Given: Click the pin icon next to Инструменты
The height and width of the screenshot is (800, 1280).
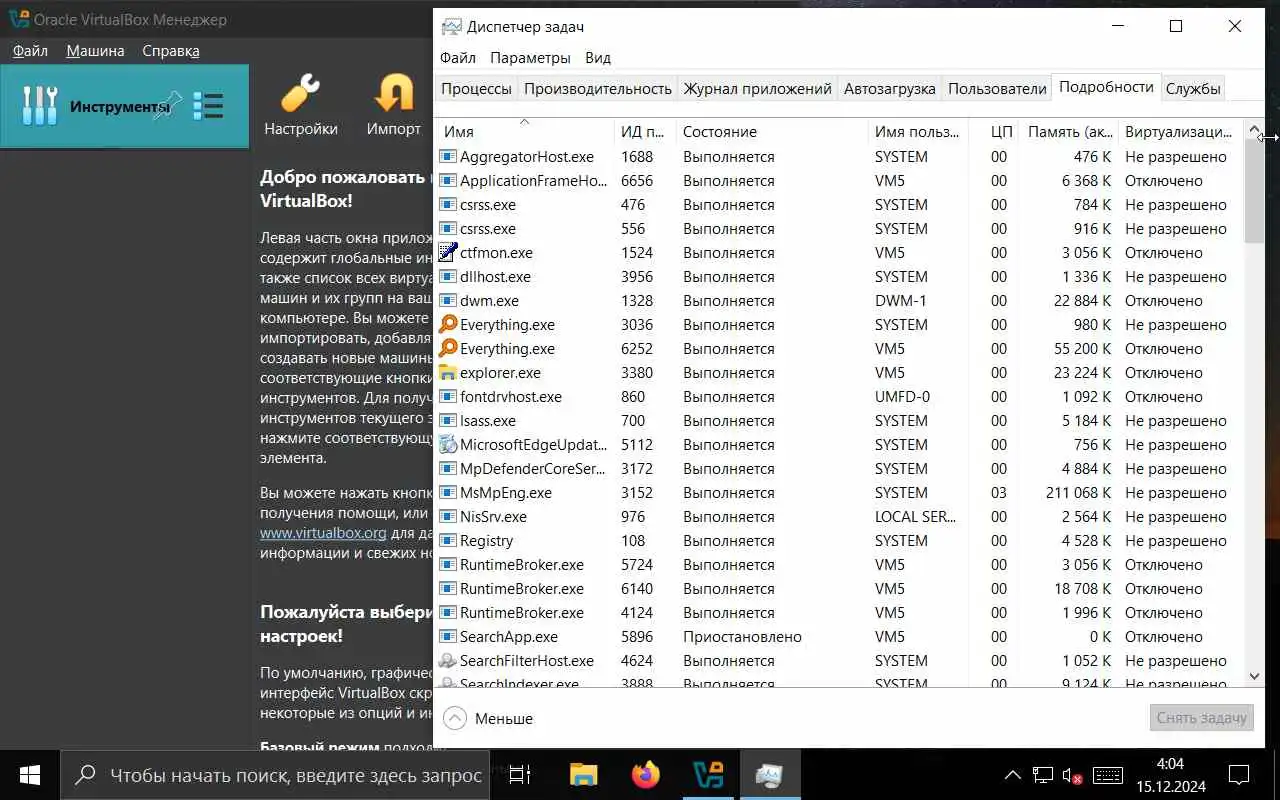Looking at the screenshot, I should (x=167, y=105).
